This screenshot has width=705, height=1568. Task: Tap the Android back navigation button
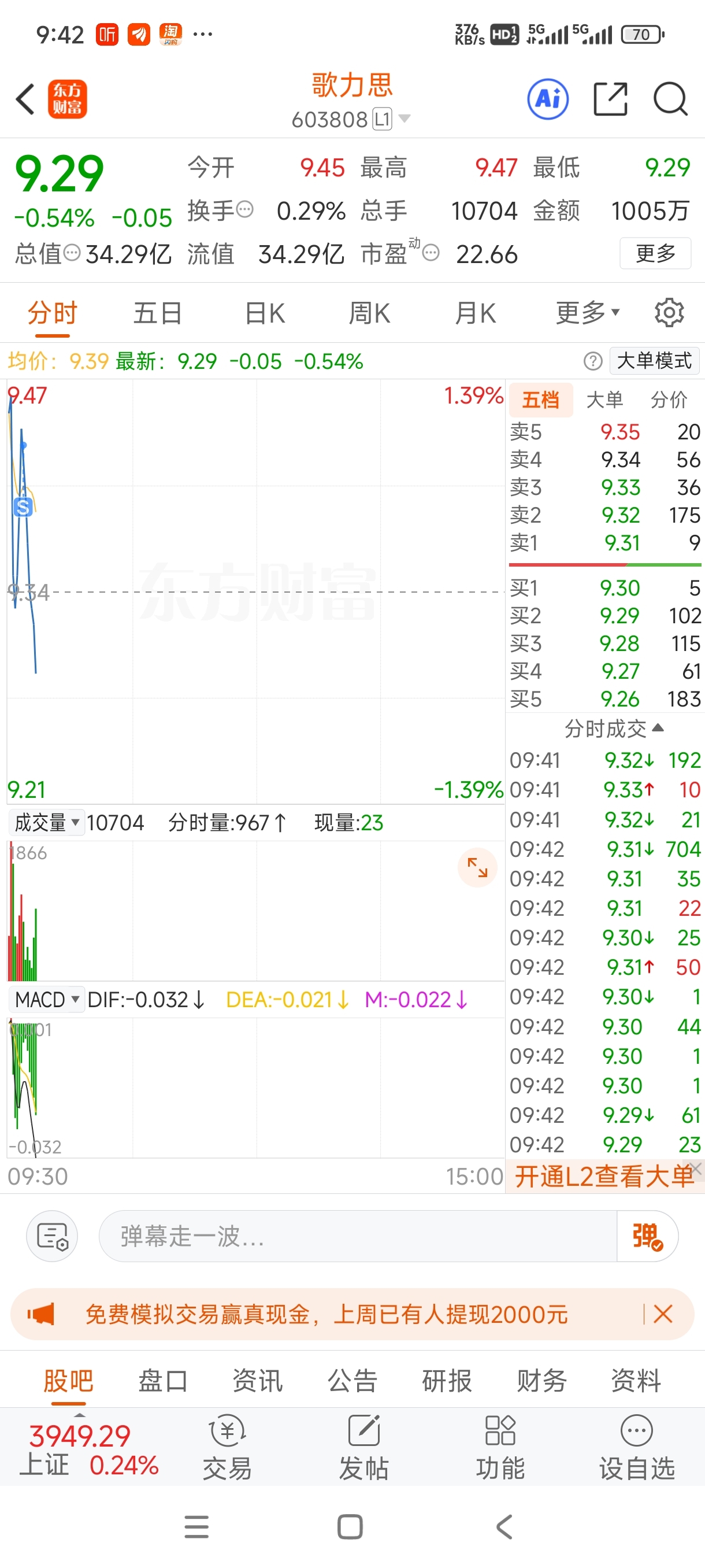504,1526
